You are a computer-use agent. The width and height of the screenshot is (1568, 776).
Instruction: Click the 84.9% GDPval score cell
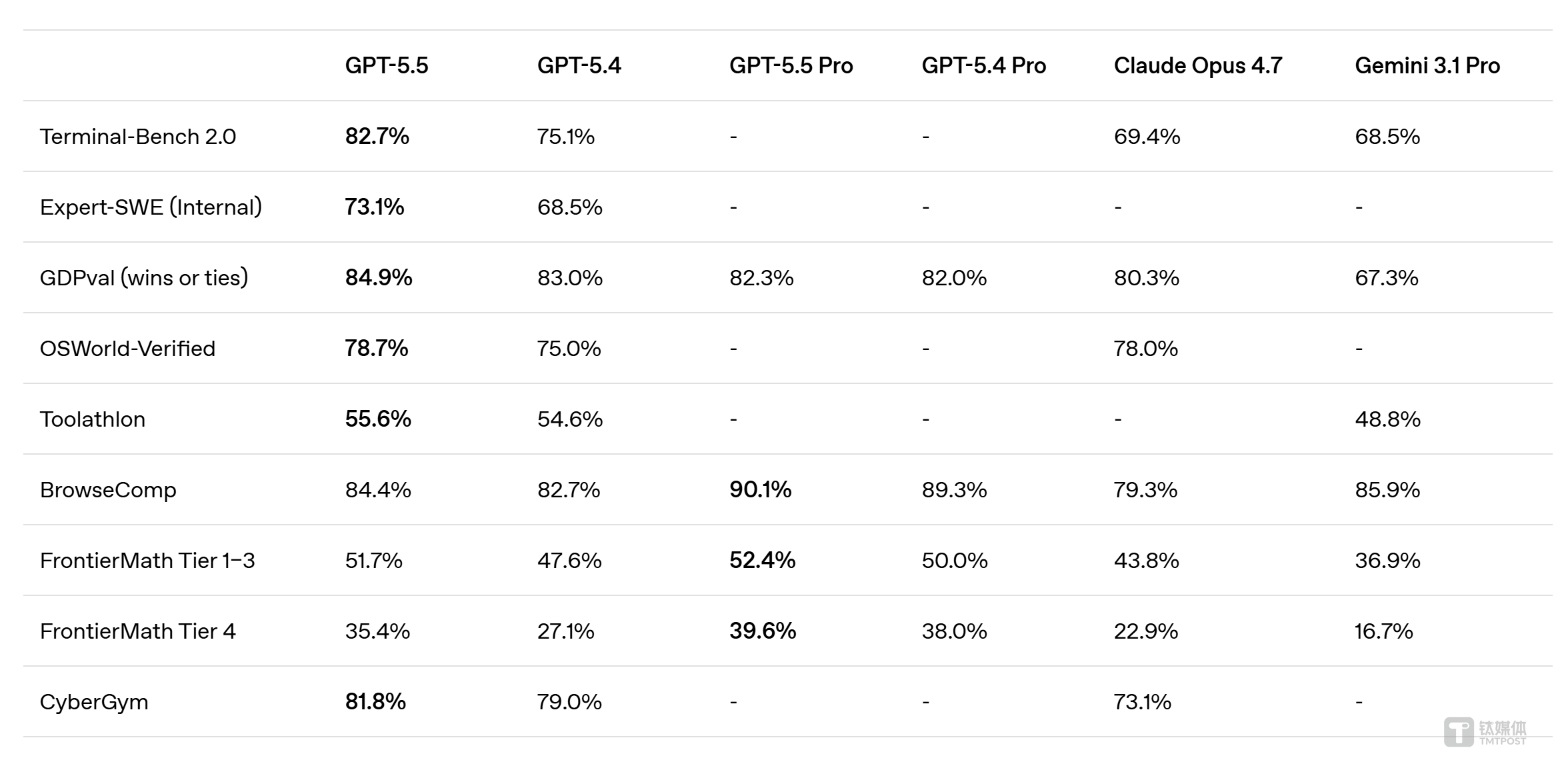click(x=379, y=278)
